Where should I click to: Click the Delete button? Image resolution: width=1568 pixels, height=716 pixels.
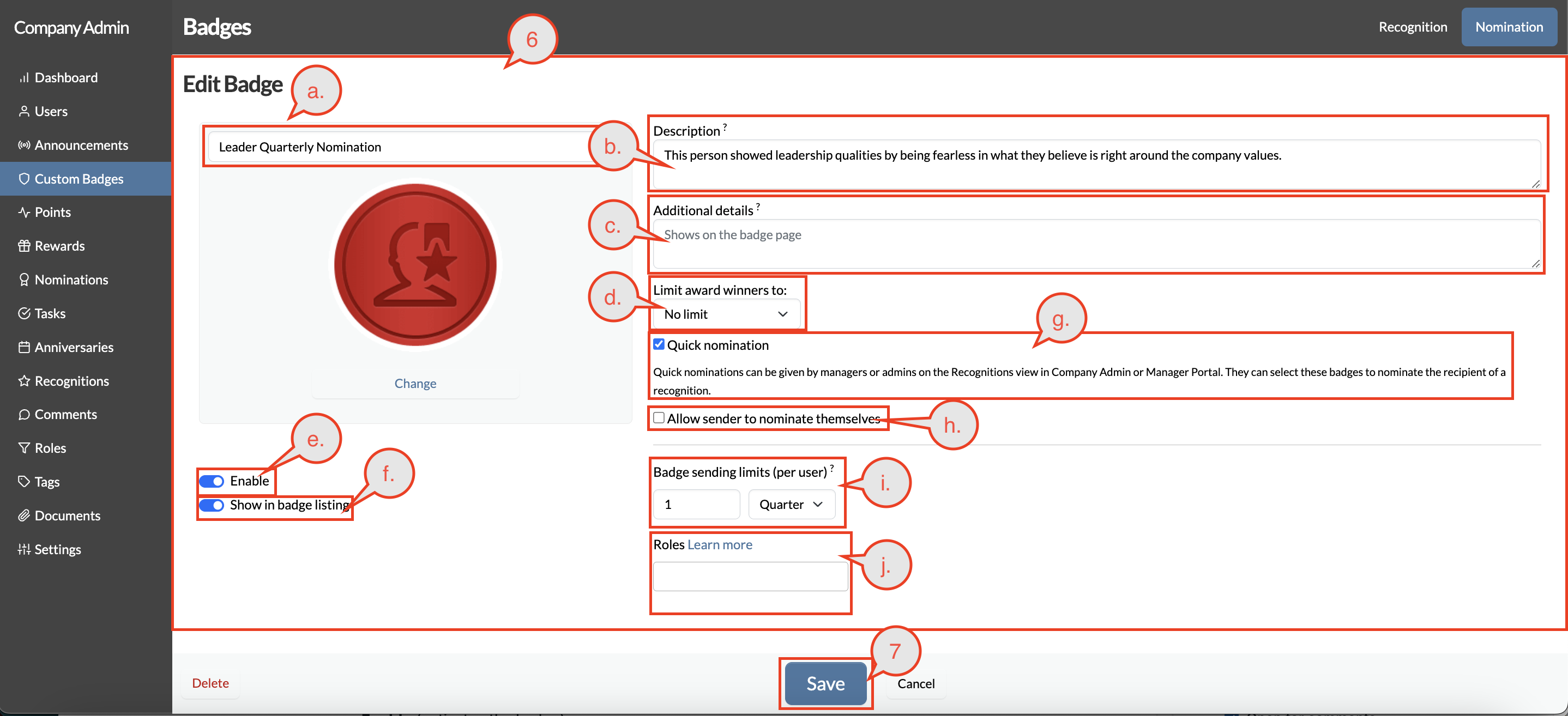(210, 683)
